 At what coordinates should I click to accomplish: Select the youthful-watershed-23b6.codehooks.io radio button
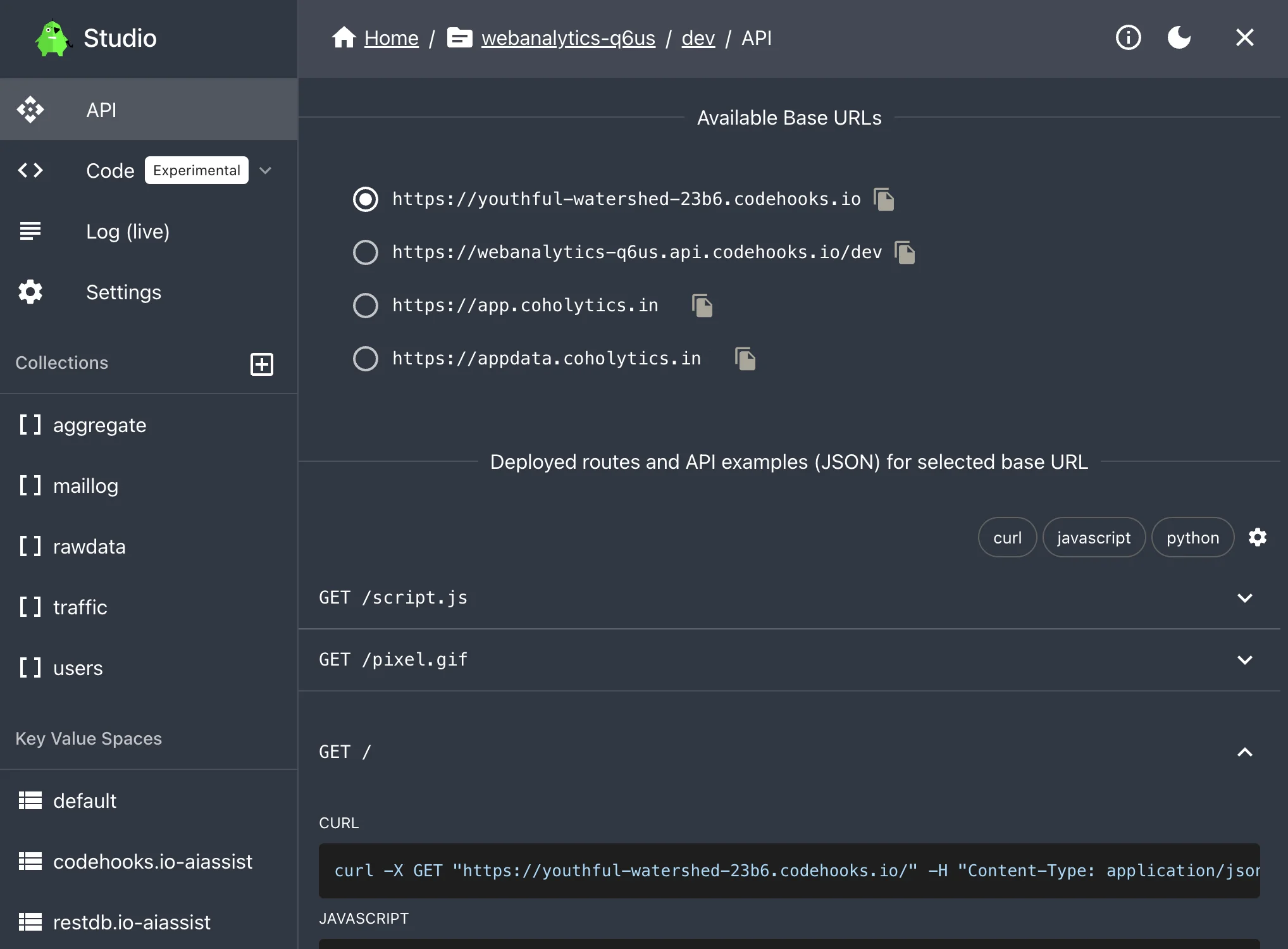(366, 199)
